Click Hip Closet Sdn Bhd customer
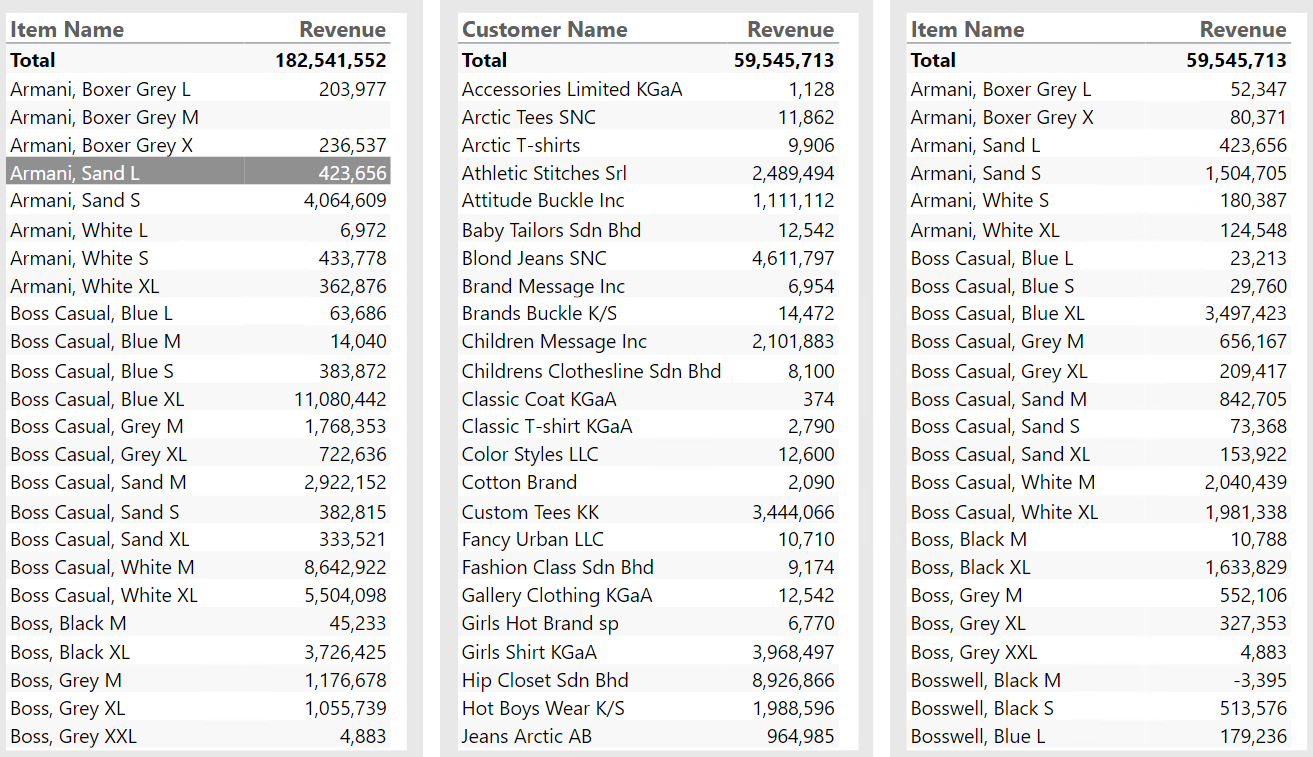 point(545,680)
